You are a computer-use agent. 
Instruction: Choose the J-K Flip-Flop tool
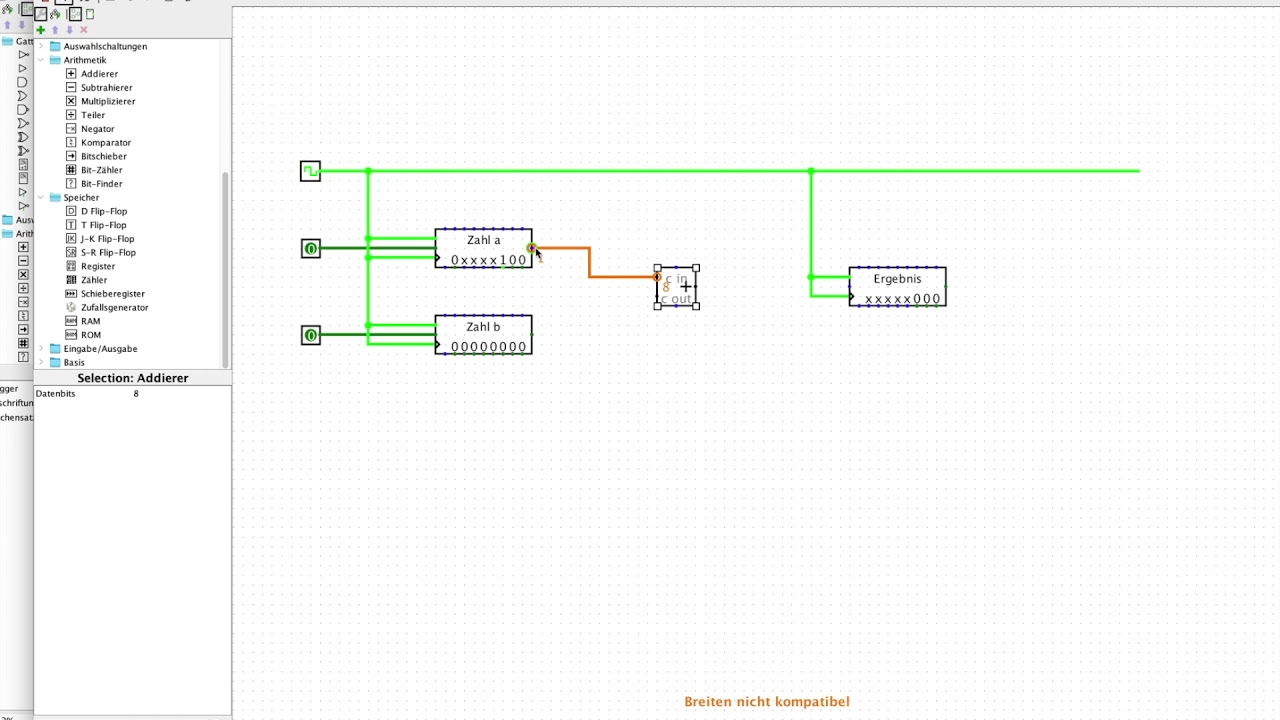(100, 239)
